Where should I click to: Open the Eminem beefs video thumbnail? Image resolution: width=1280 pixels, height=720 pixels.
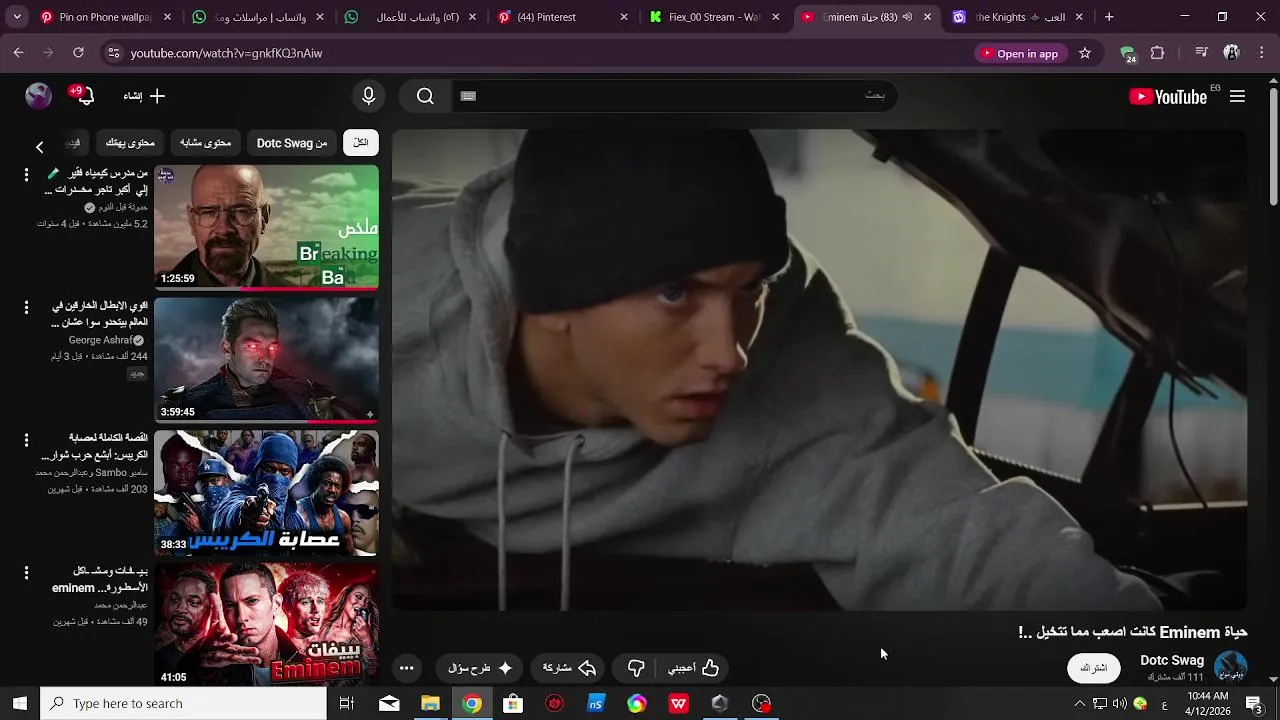click(x=266, y=625)
